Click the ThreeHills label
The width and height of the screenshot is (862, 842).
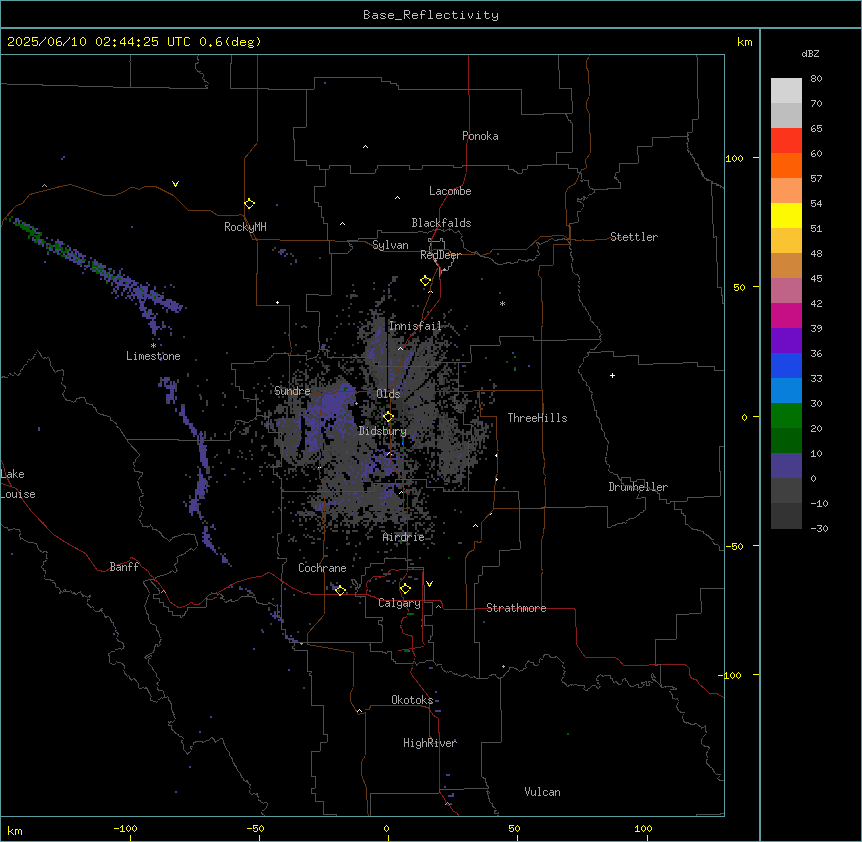(x=537, y=418)
